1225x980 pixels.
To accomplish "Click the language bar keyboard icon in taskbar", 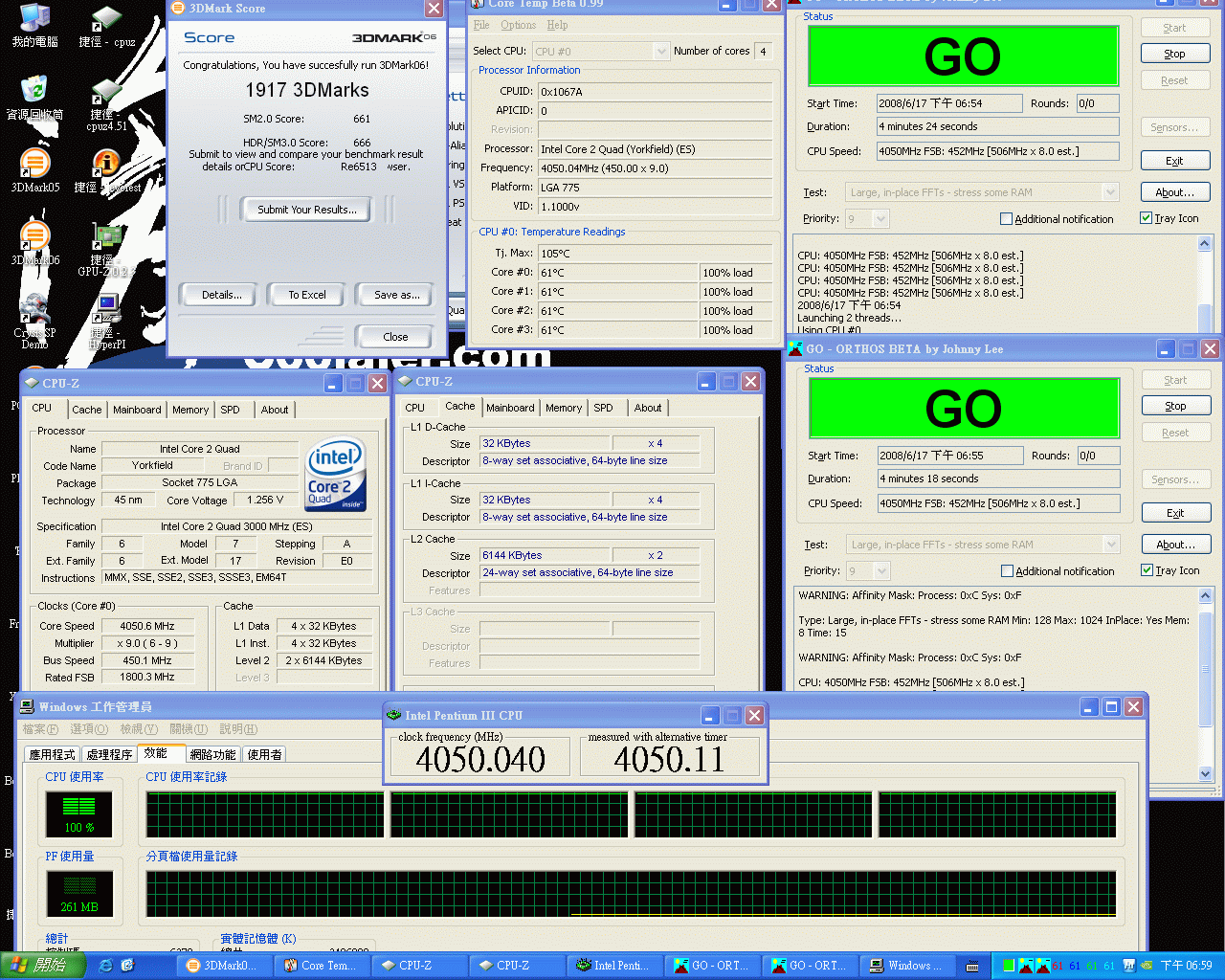I will click(x=971, y=966).
